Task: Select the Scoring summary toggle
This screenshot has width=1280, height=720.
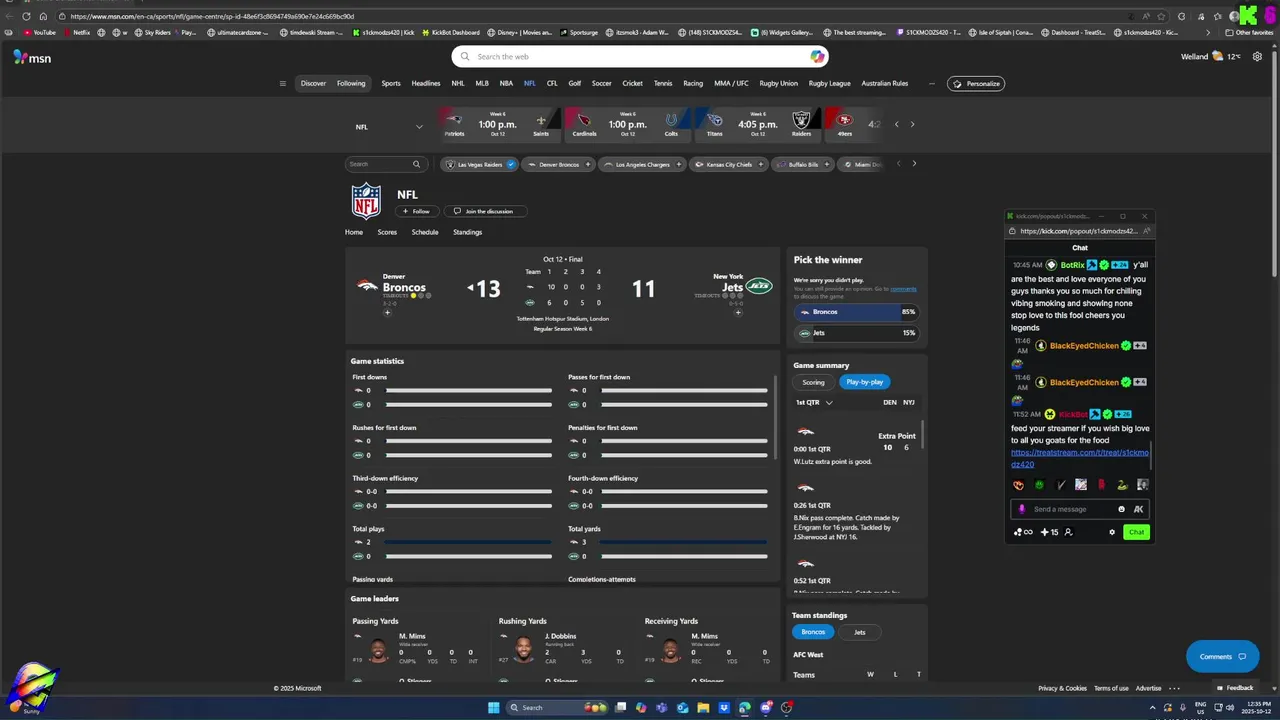Action: [813, 382]
